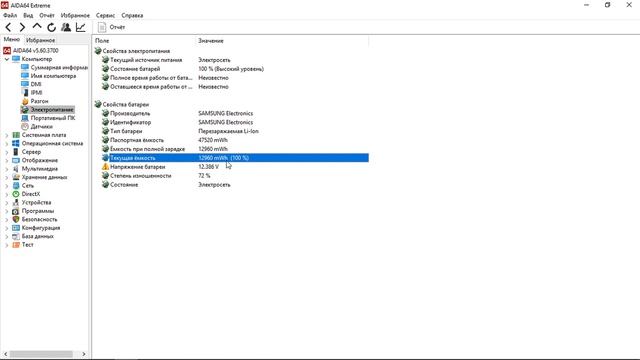Collapse the Компьютер tree node

[7, 59]
